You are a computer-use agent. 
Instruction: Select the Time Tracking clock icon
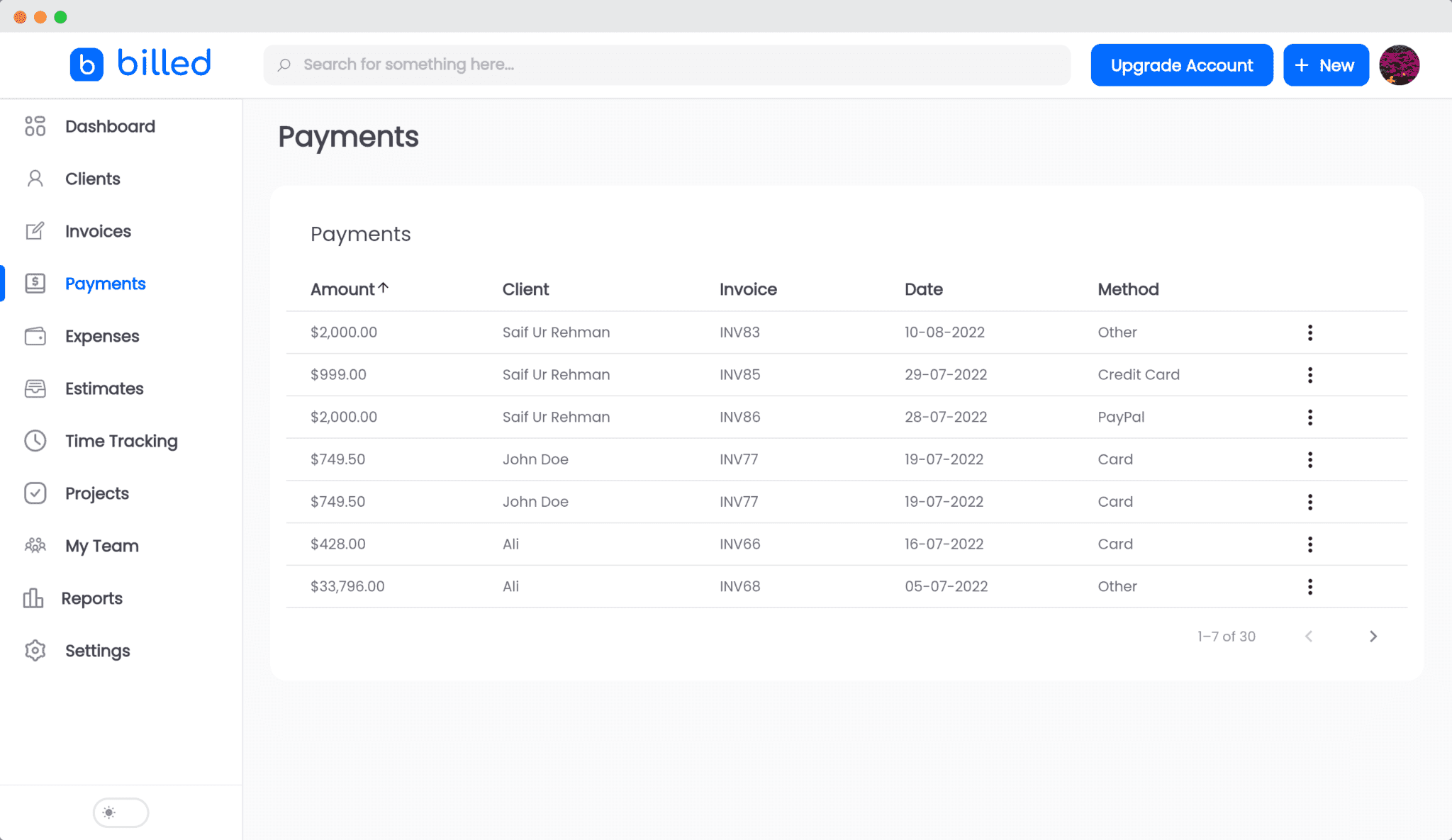coord(35,440)
